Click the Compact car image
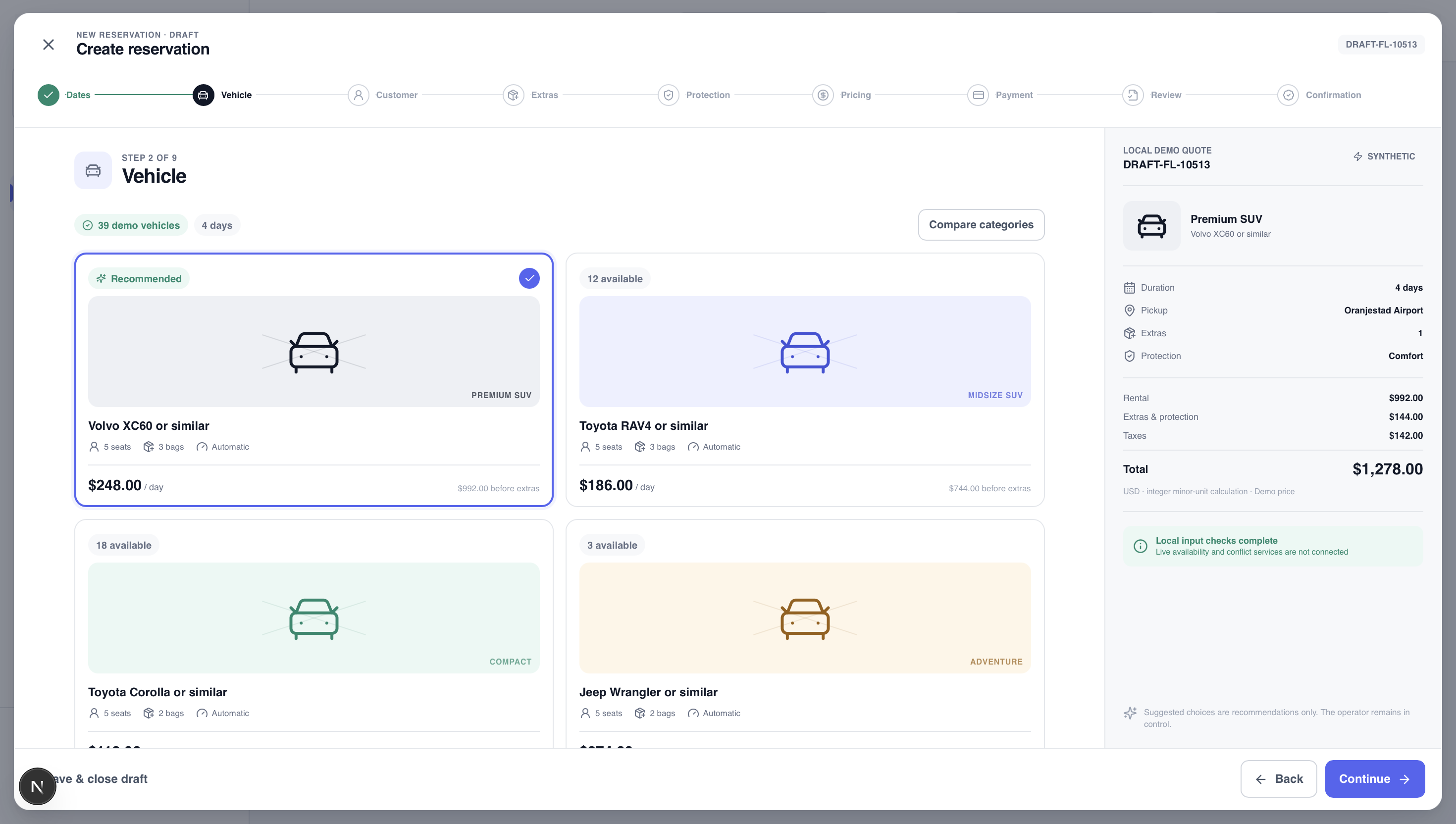The height and width of the screenshot is (824, 1456). [313, 618]
